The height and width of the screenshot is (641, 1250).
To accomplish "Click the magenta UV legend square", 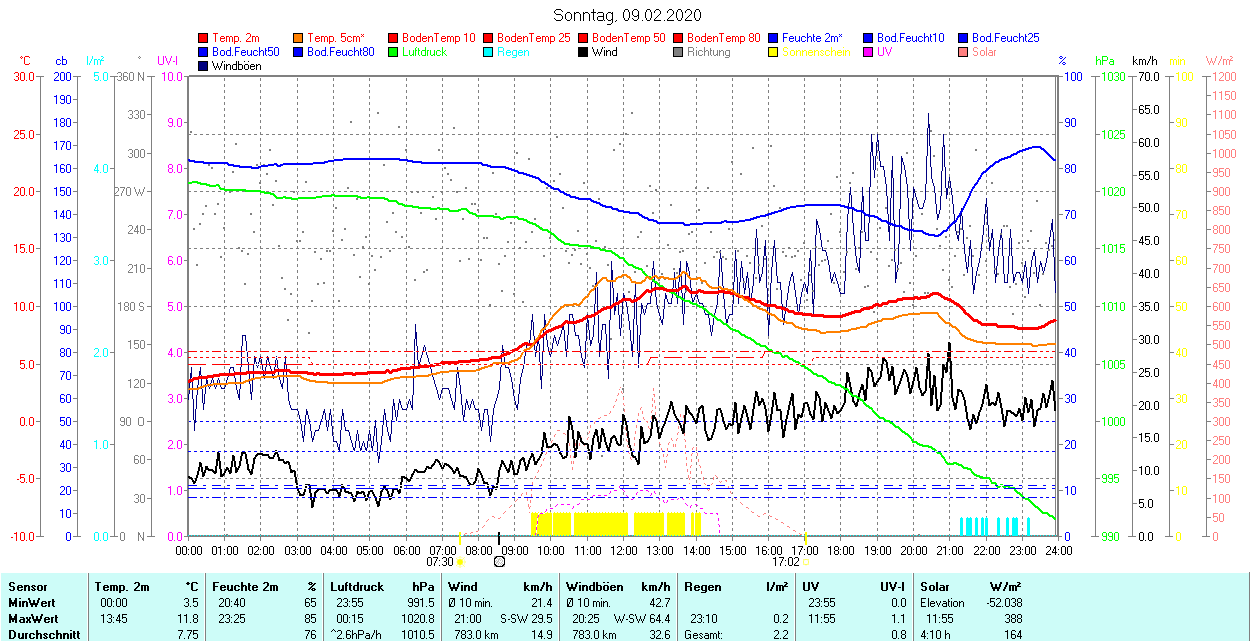I will [869, 52].
